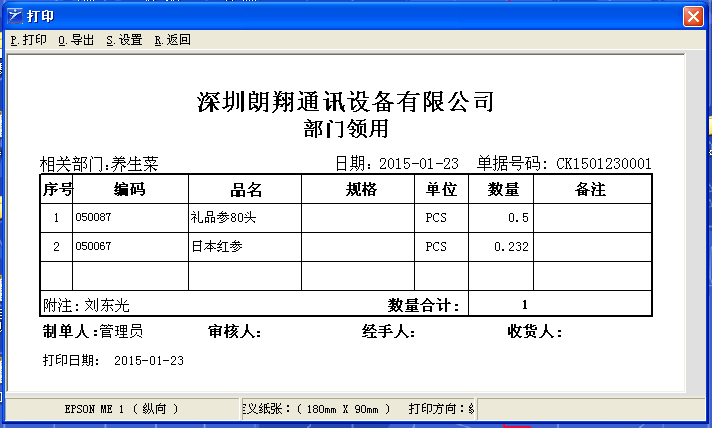Click the quantity value 0.232
Screen dimensions: 712x428
(x=511, y=246)
